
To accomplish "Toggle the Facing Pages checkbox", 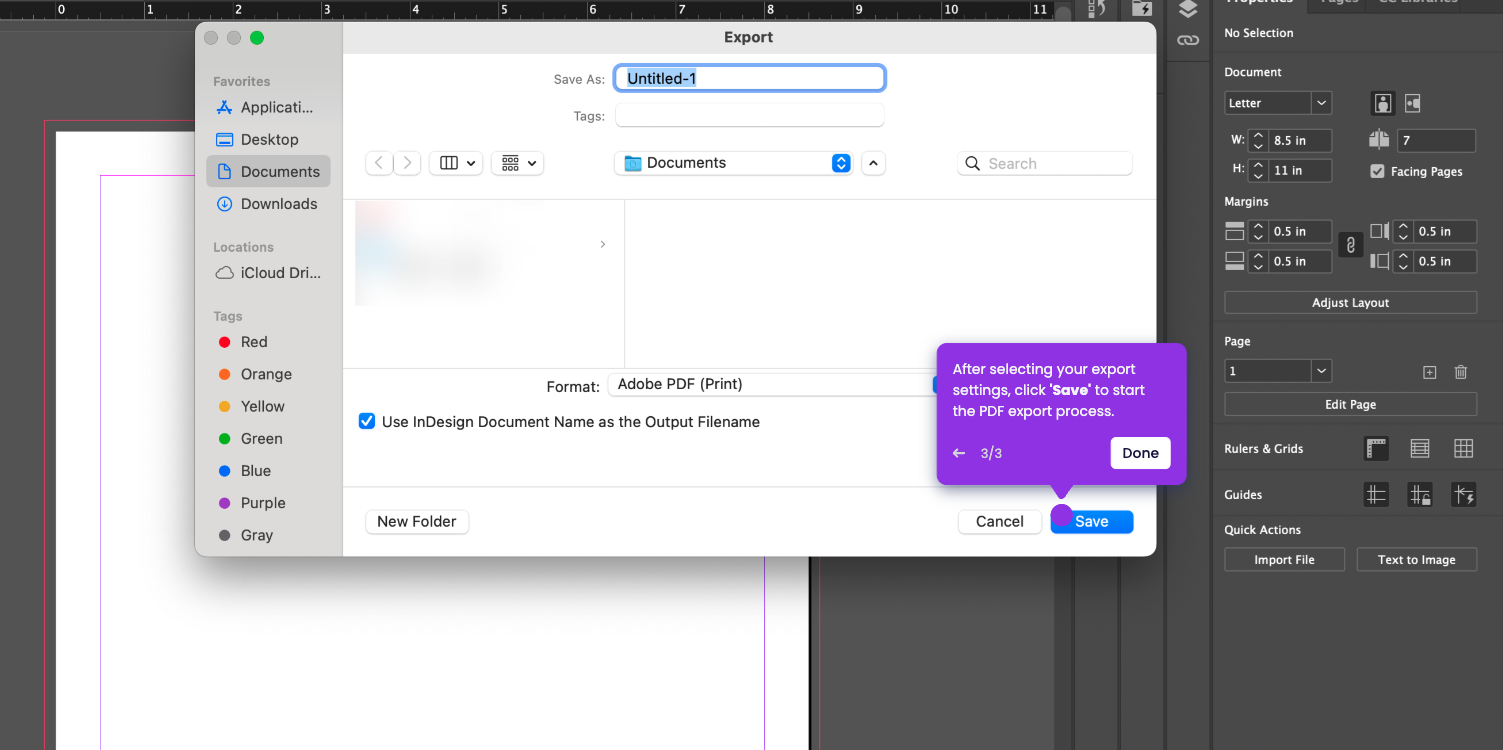I will point(1378,171).
